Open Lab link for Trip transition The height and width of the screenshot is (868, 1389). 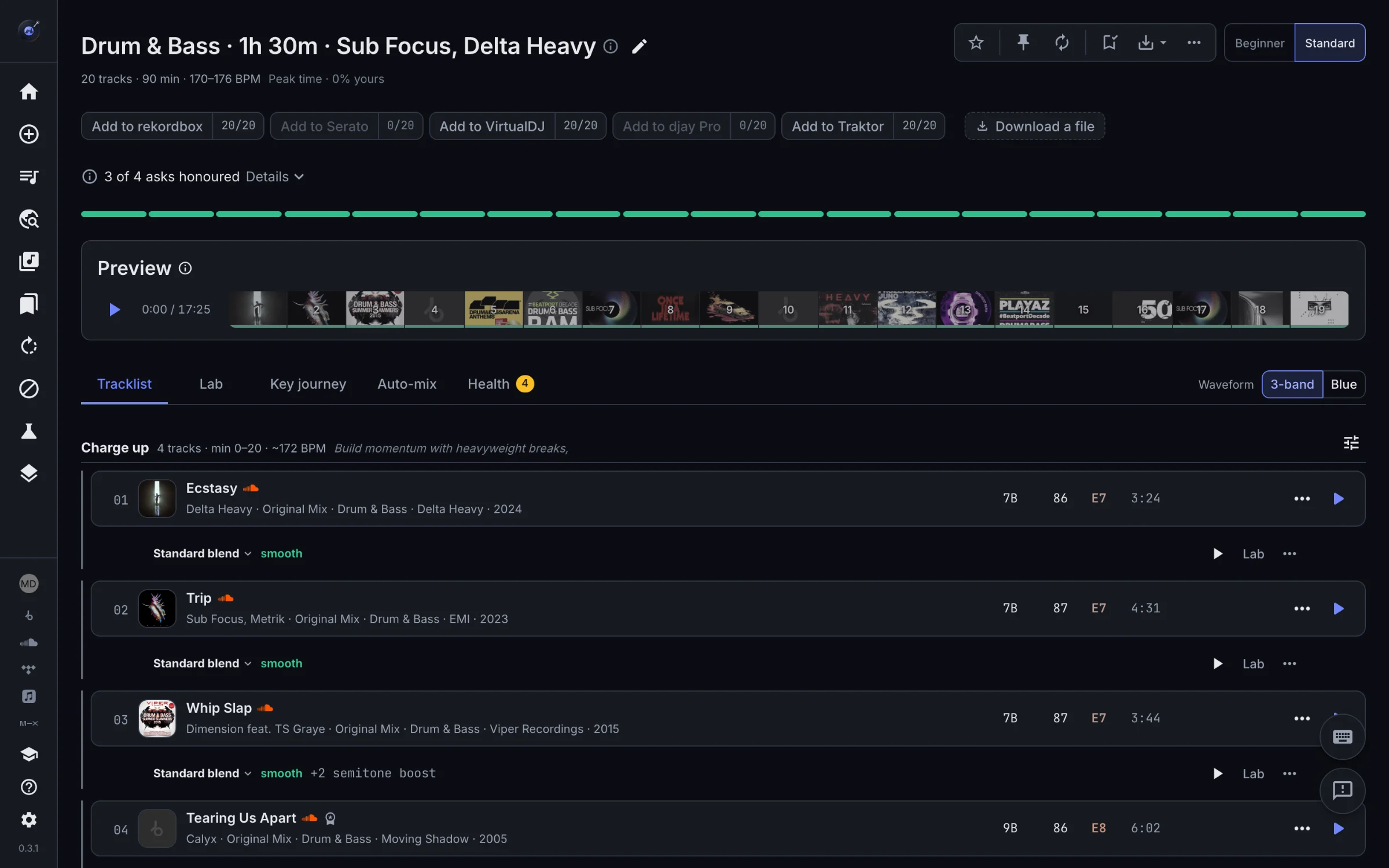pos(1253,664)
